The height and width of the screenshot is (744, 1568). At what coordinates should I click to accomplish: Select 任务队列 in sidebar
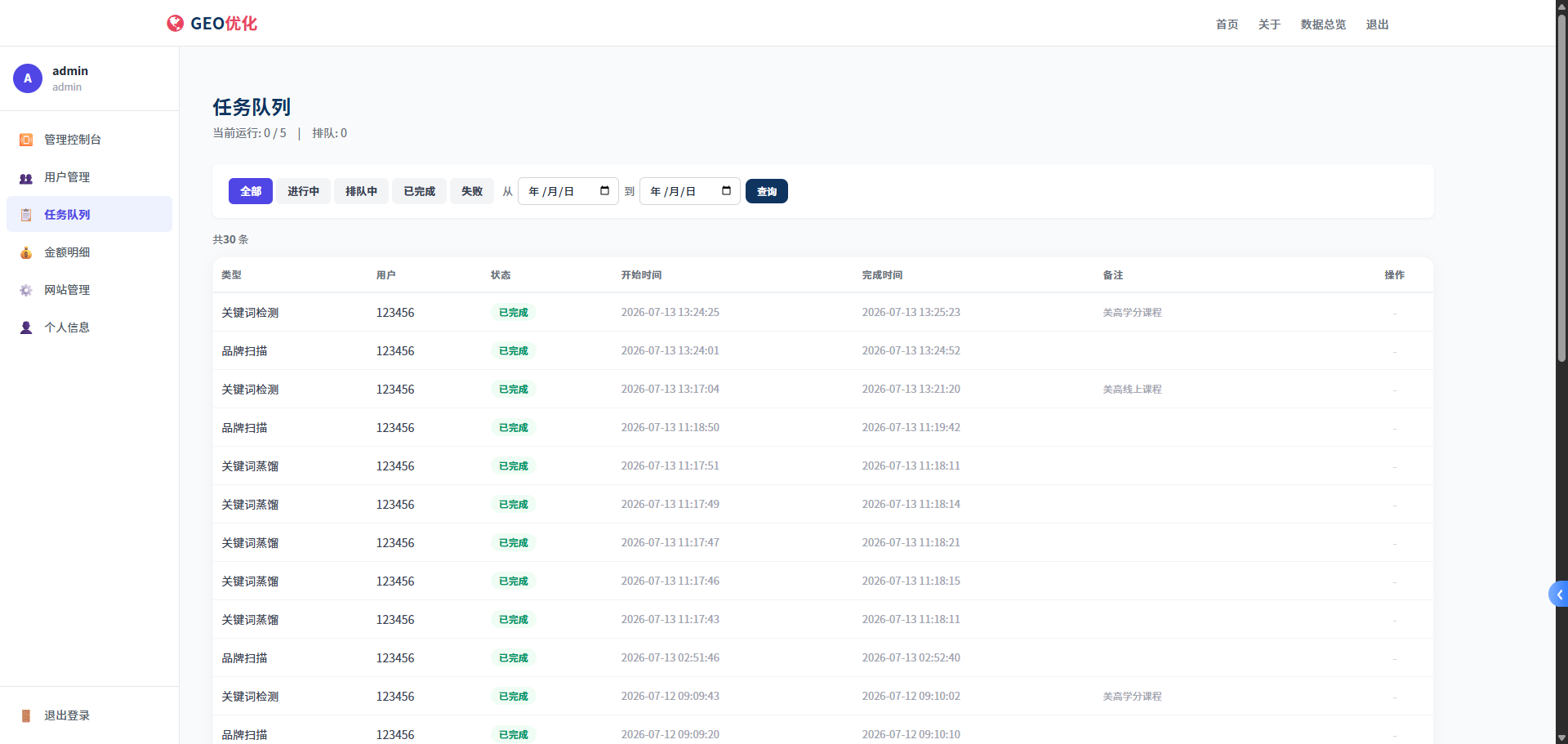tap(90, 214)
